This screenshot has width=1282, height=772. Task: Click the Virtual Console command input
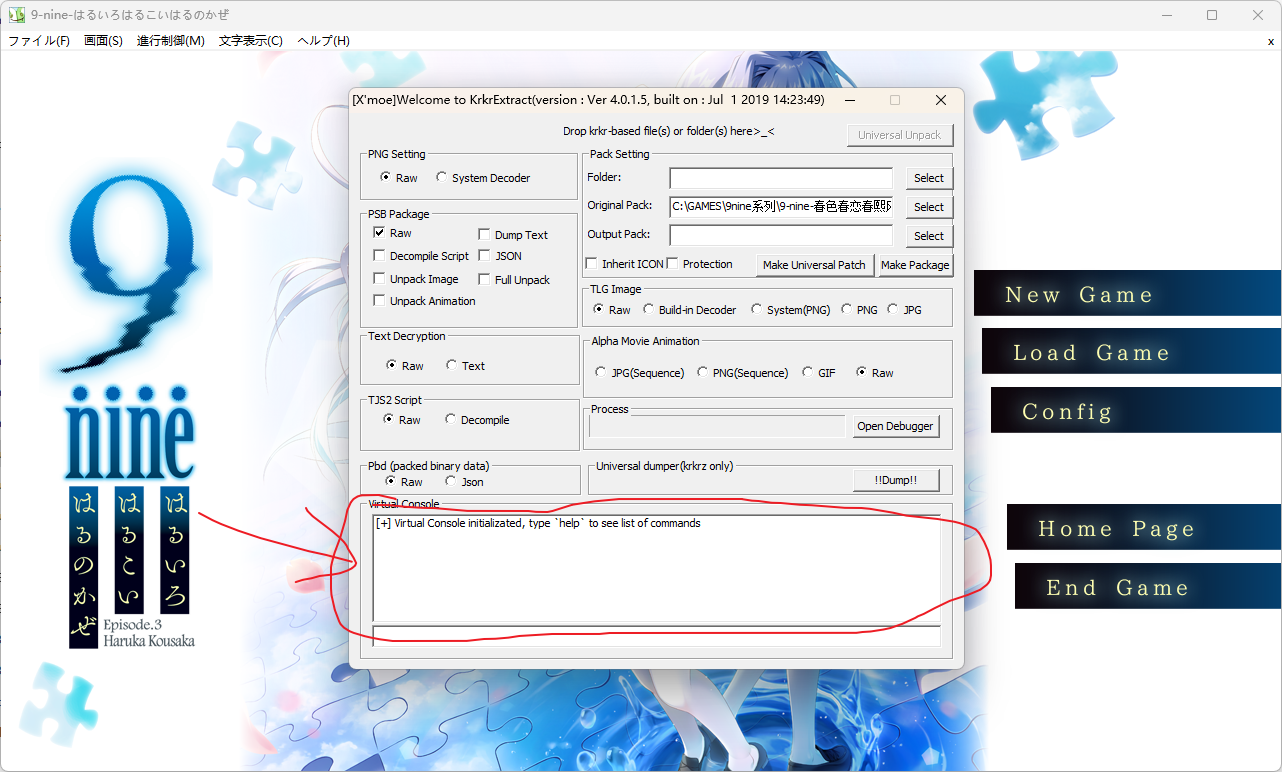[656, 636]
